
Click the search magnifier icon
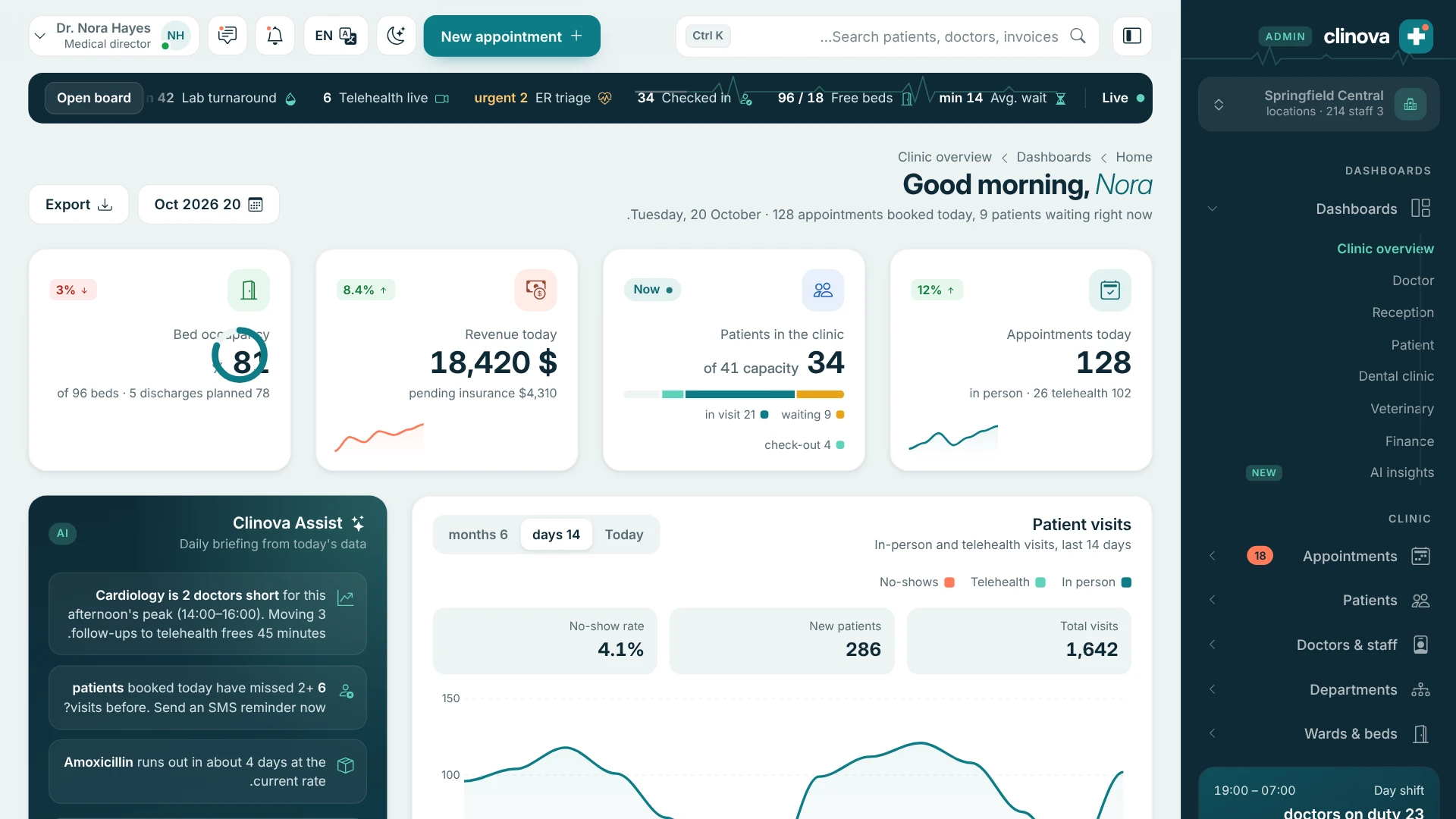click(x=1078, y=36)
